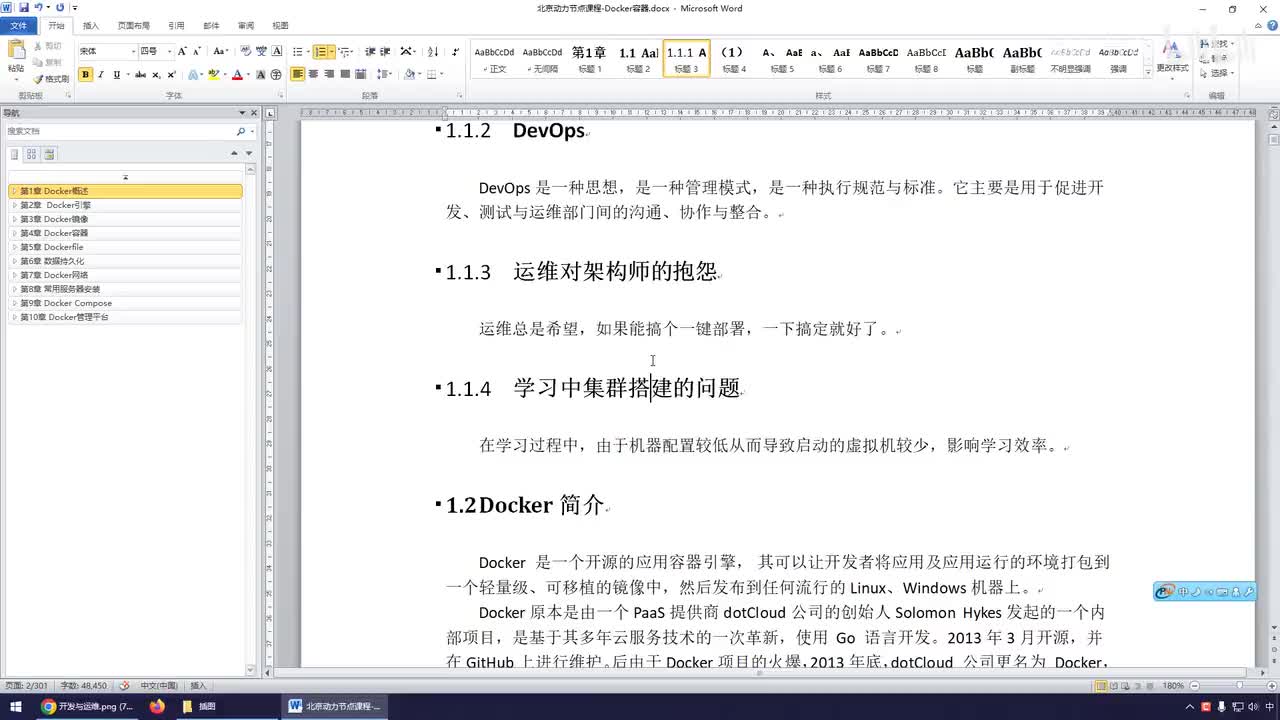Decrease the paragraph indent
The image size is (1280, 720).
click(370, 51)
